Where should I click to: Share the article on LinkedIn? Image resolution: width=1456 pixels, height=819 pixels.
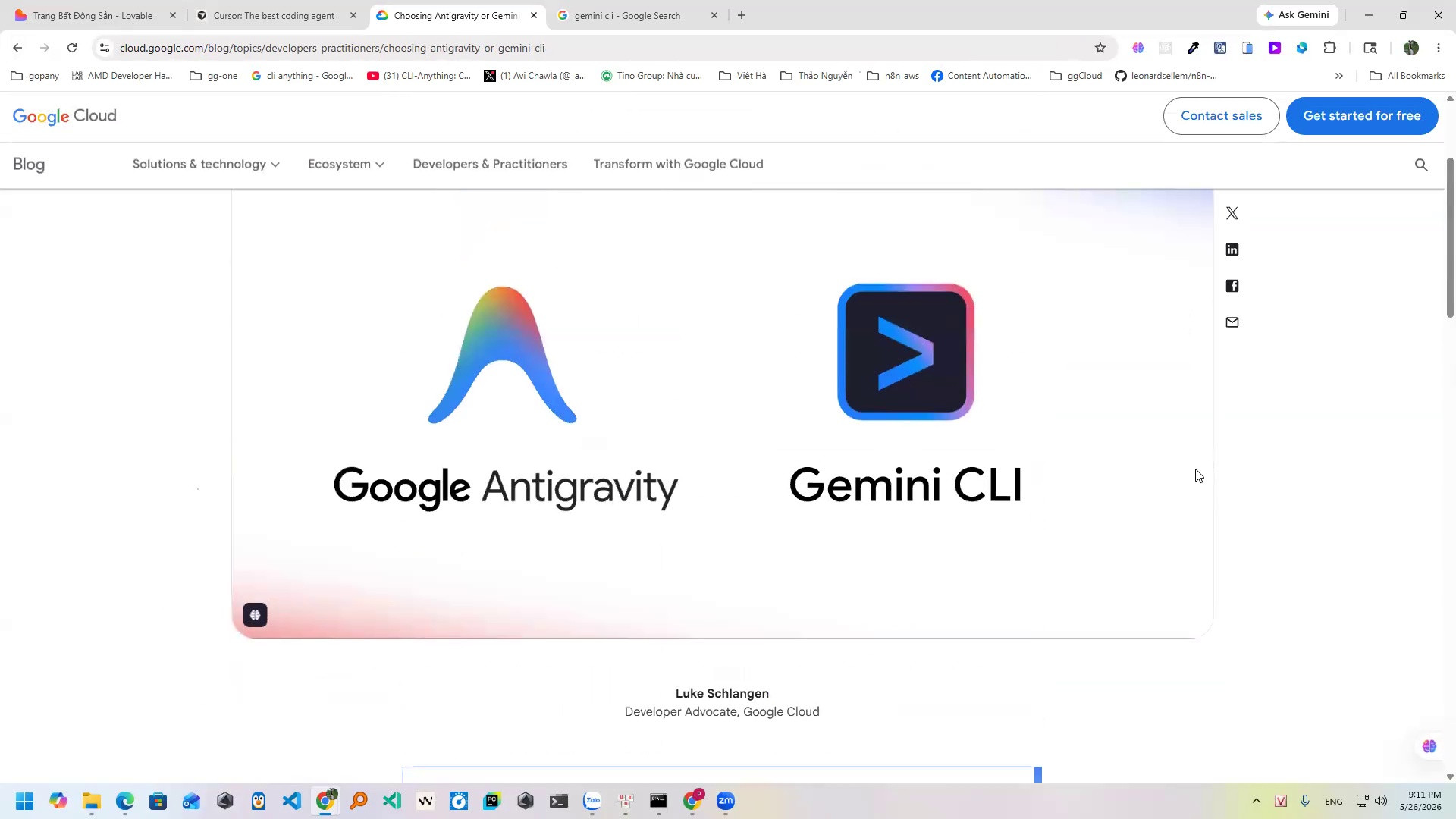[x=1232, y=249]
